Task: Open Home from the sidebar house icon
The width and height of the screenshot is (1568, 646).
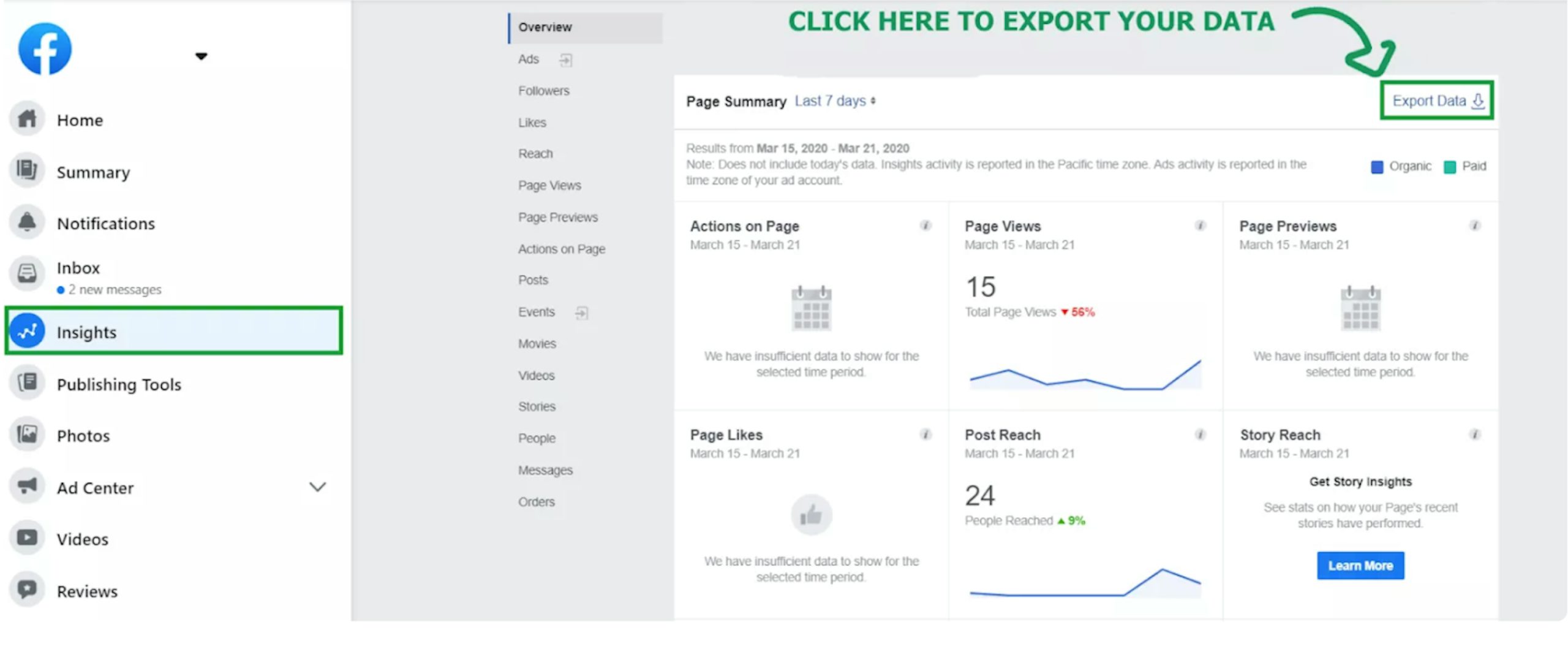Action: (27, 119)
